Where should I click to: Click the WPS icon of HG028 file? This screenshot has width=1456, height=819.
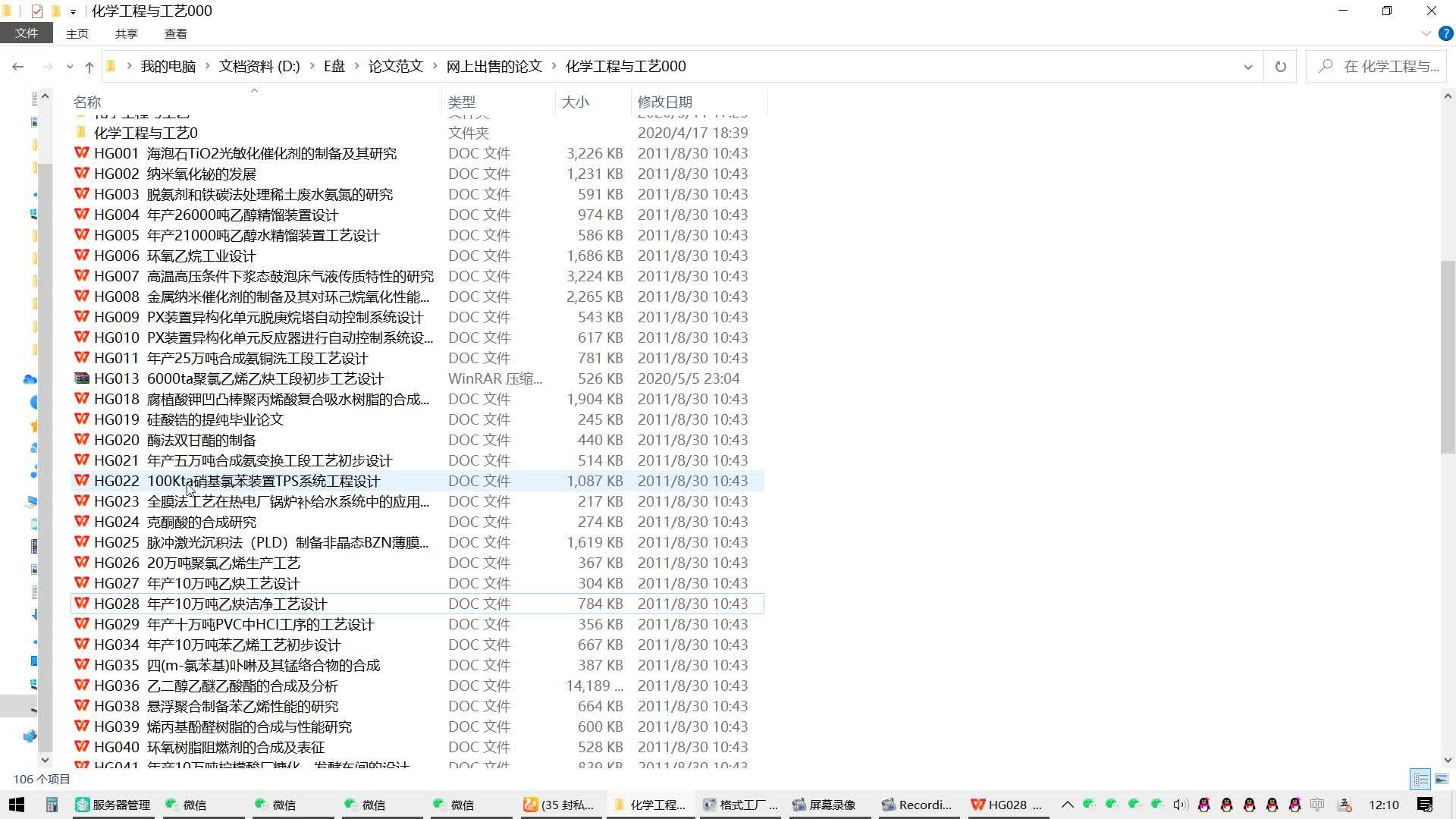(x=82, y=604)
